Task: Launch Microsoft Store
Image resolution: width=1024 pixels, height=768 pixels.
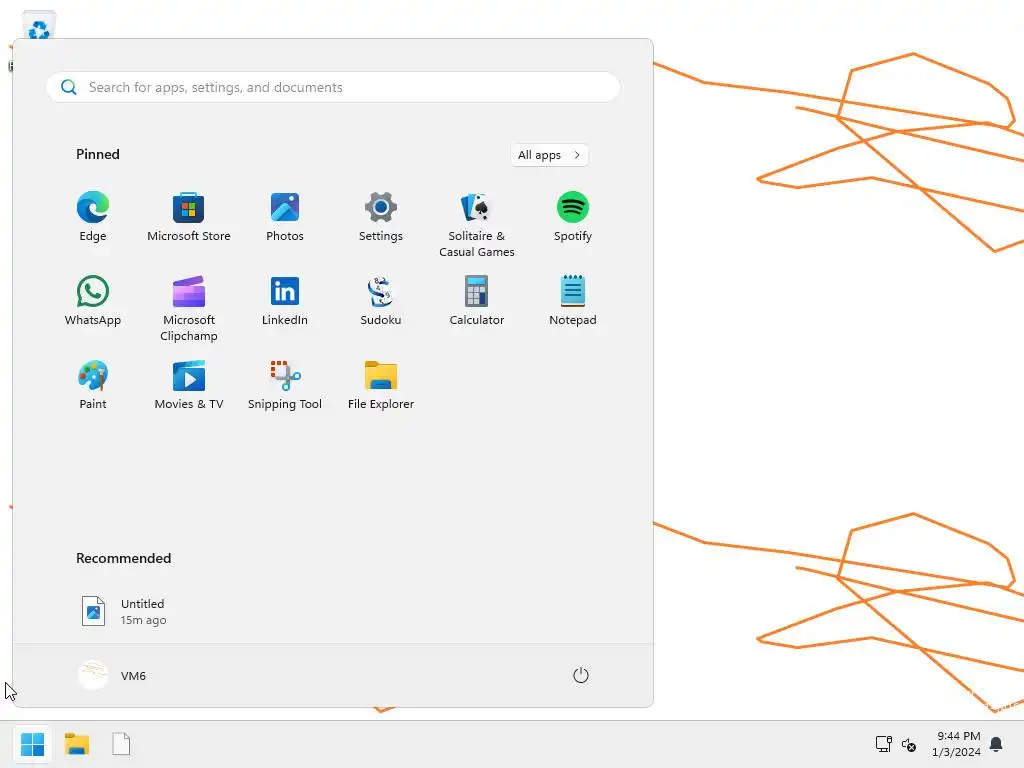Action: (x=189, y=217)
